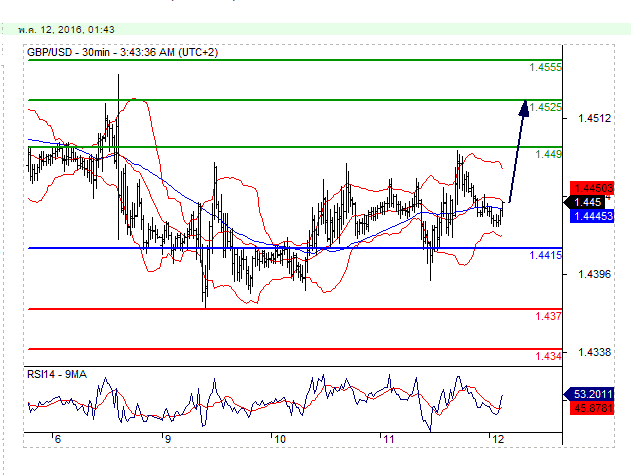
Task: Click date 12 on the time axis
Action: coord(498,440)
